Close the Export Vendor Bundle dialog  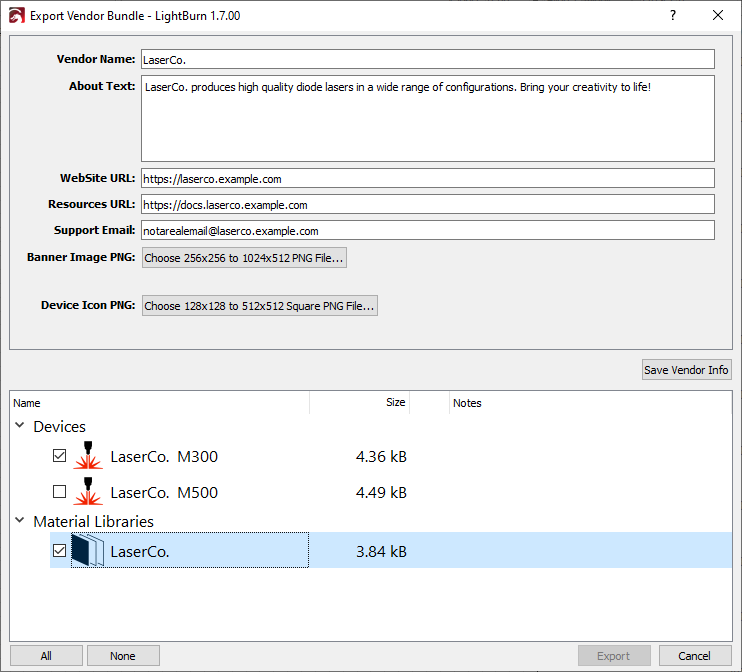click(x=717, y=15)
